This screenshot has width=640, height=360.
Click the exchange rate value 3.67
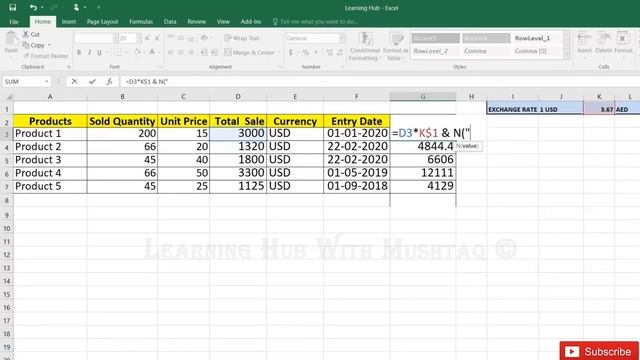click(599, 109)
